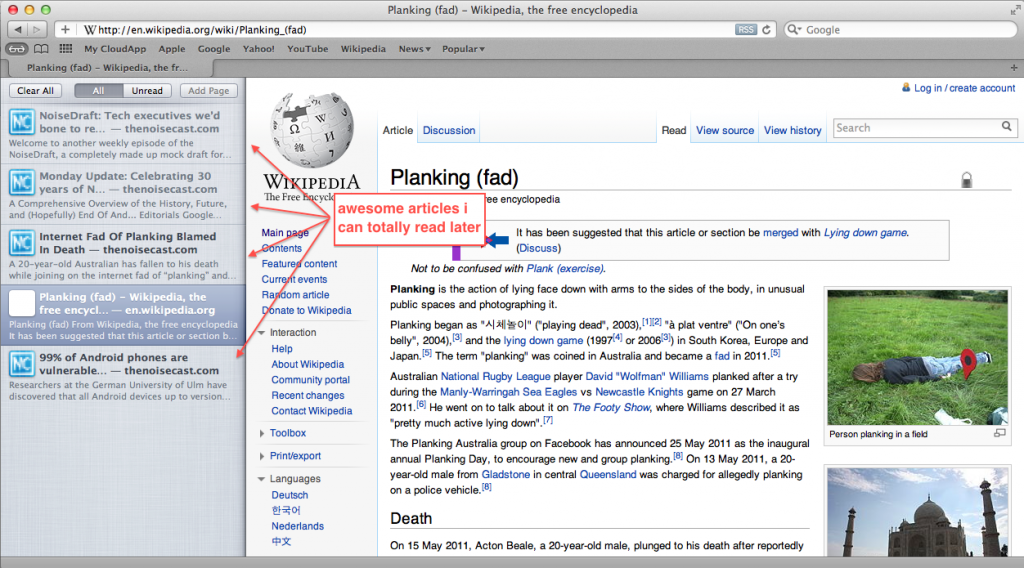Screen dimensions: 1024x568
Task: Collapse the Languages sidebar section
Action: (x=261, y=479)
